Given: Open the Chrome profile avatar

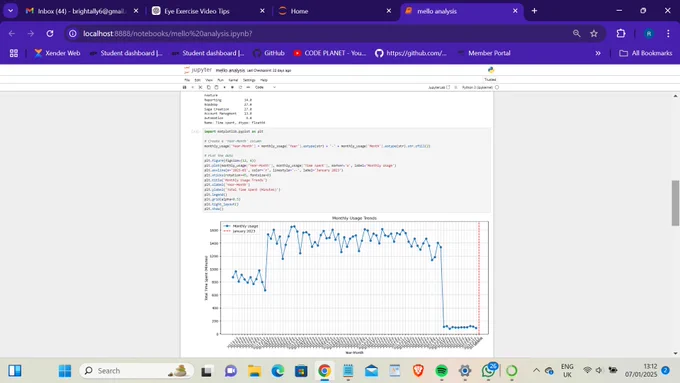Looking at the screenshot, I should click(x=649, y=33).
